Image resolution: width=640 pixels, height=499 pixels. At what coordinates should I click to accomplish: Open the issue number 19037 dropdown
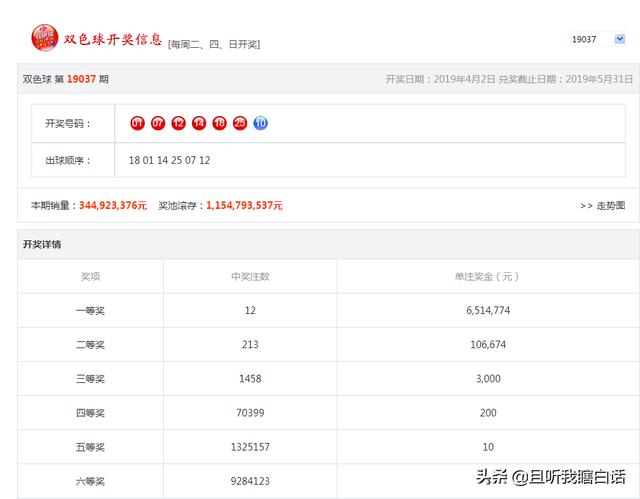pyautogui.click(x=597, y=39)
